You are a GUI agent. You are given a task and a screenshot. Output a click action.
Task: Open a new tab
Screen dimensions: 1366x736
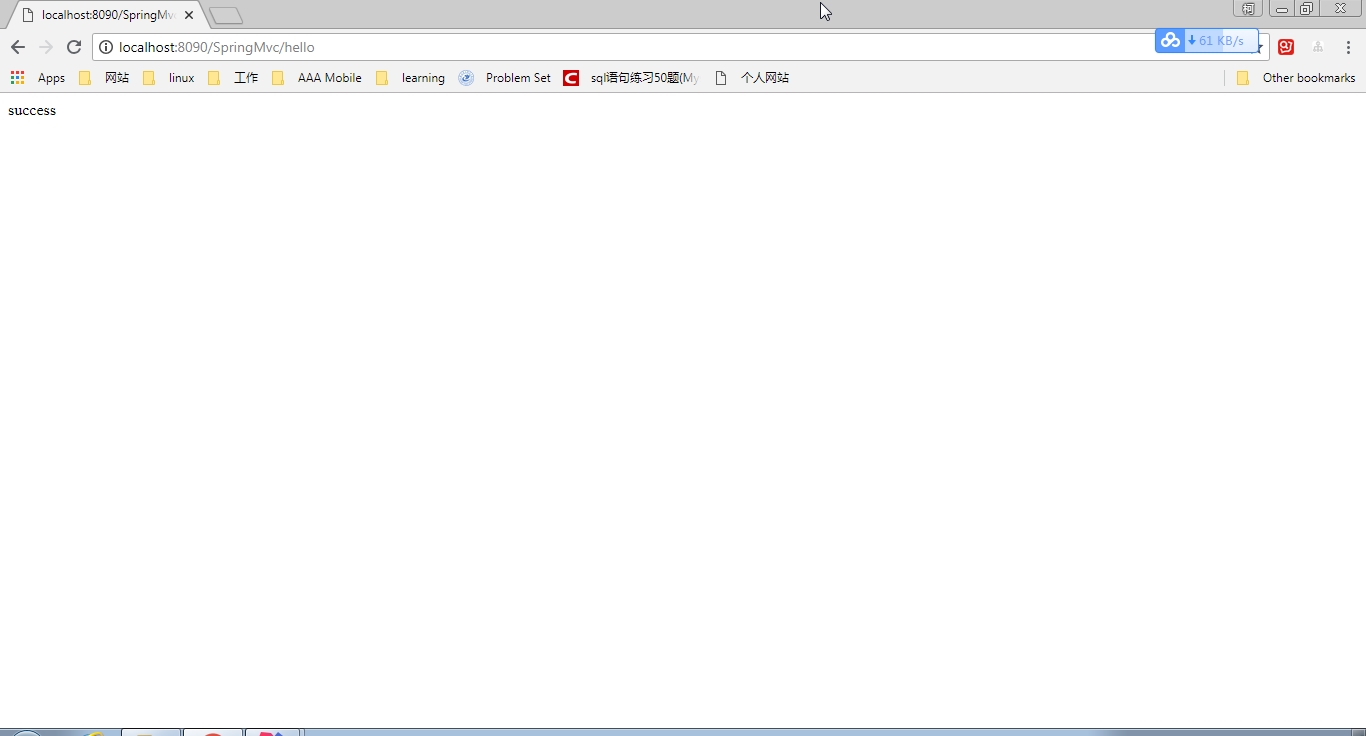coord(226,15)
